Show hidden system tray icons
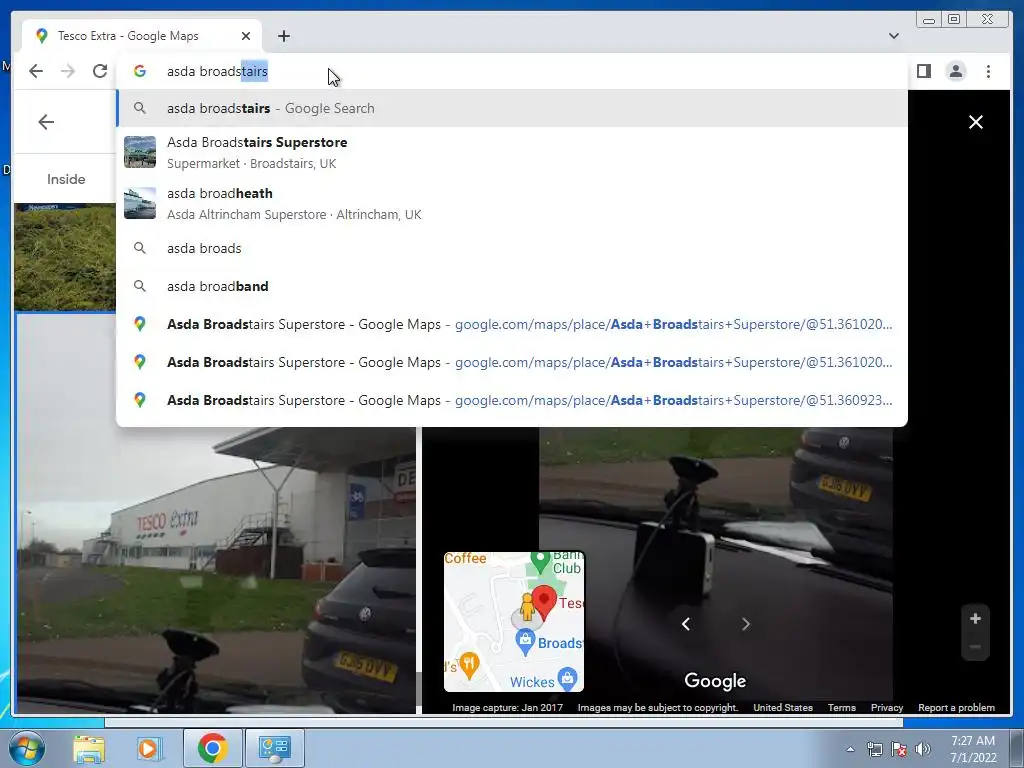The height and width of the screenshot is (768, 1024). click(850, 750)
